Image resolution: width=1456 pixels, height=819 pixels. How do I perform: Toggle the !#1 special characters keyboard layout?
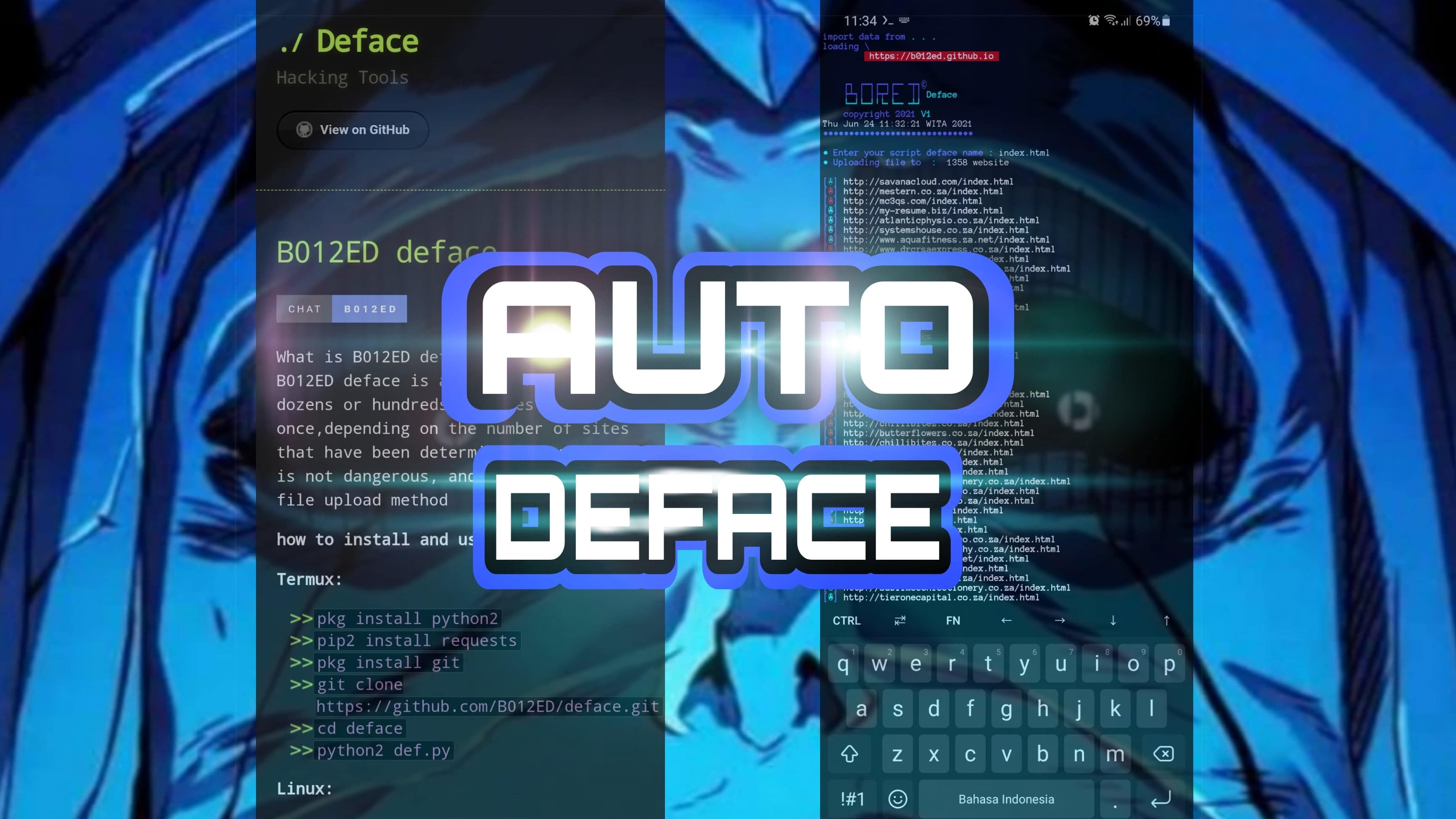coord(852,798)
